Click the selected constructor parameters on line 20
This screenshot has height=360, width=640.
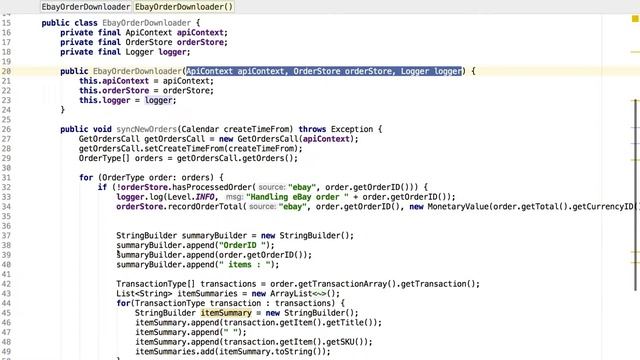(x=324, y=71)
